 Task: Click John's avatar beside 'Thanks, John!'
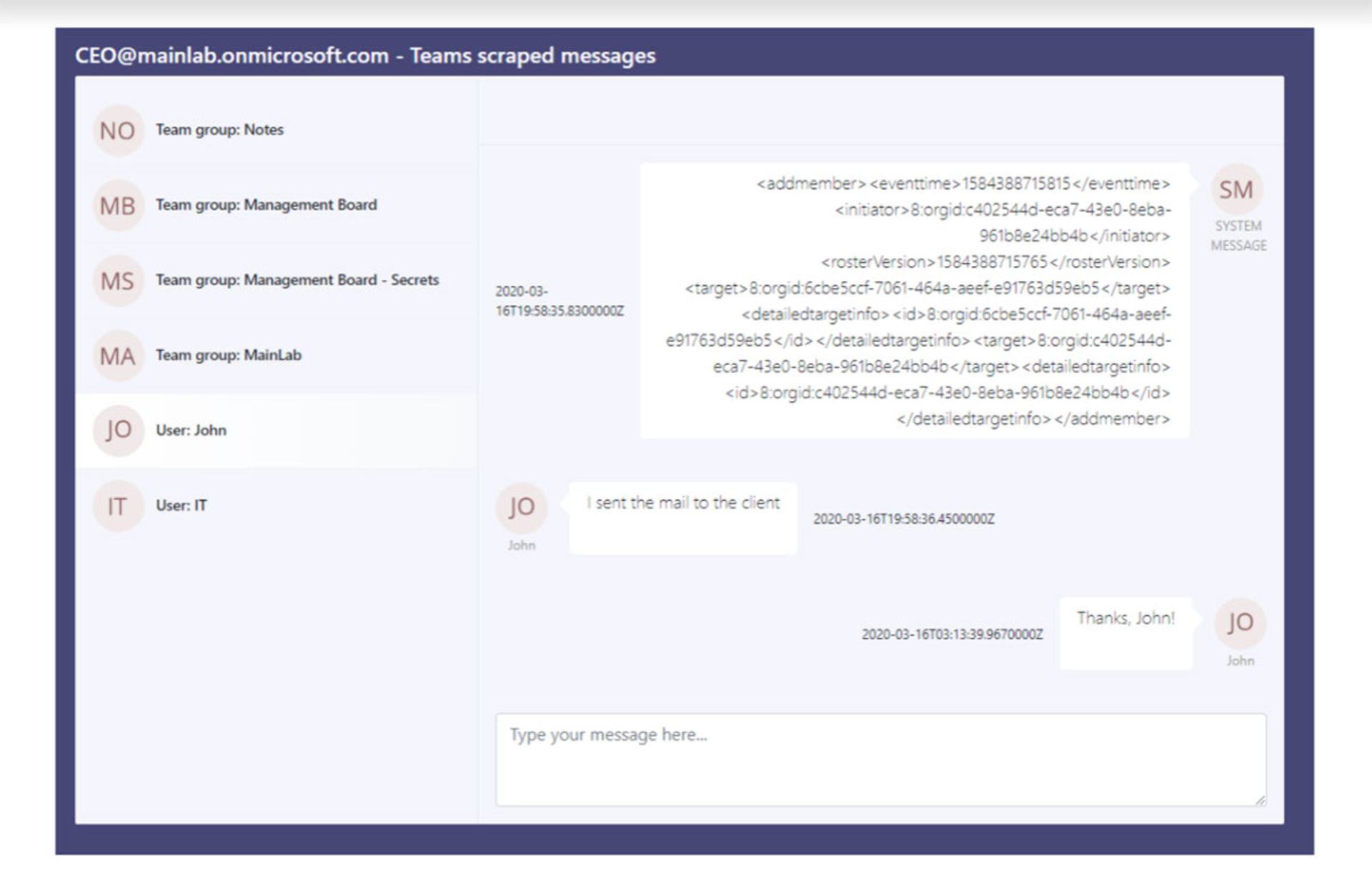coord(1240,622)
